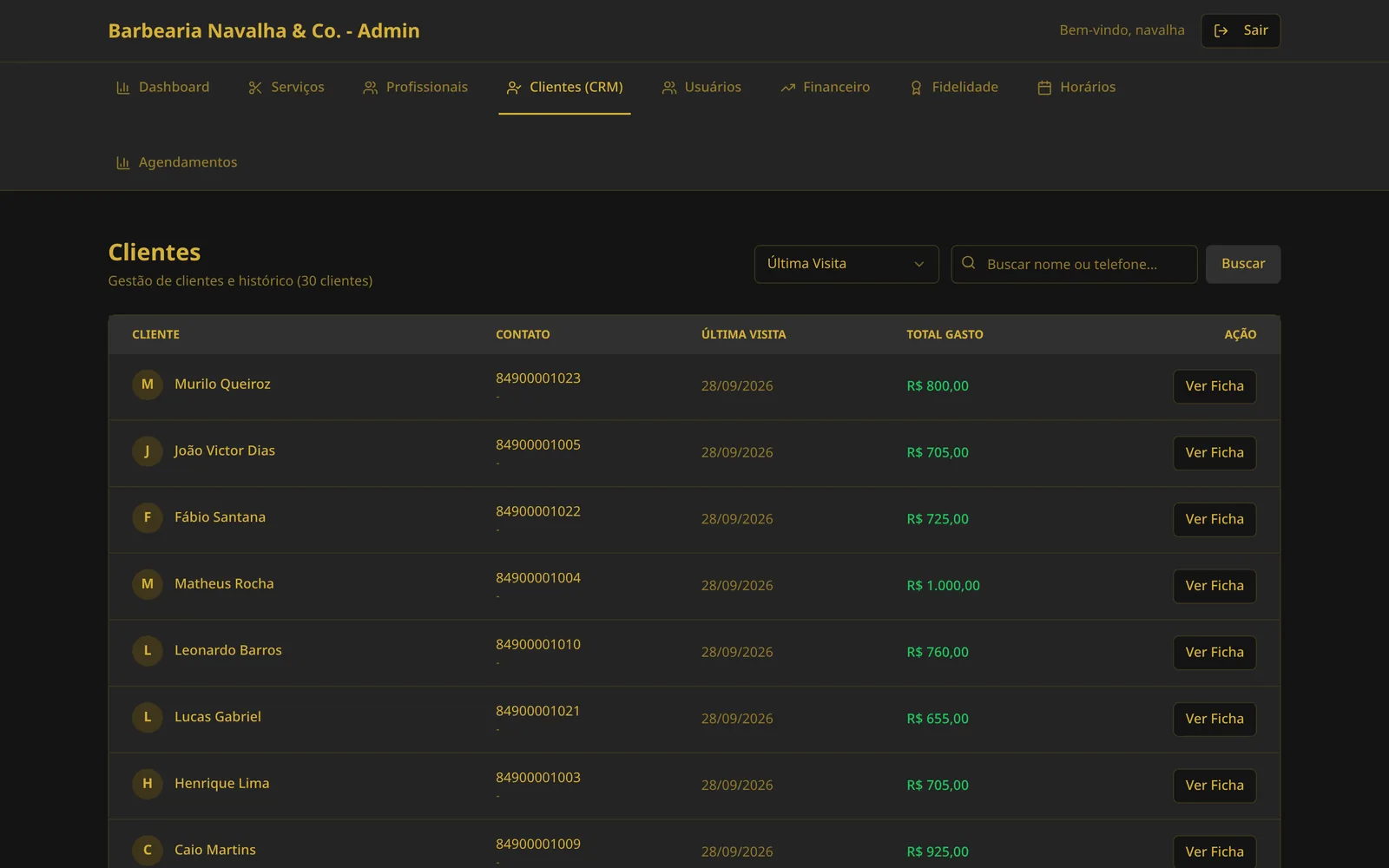Open the Última Visita sort dropdown
The width and height of the screenshot is (1389, 868).
coord(846,264)
